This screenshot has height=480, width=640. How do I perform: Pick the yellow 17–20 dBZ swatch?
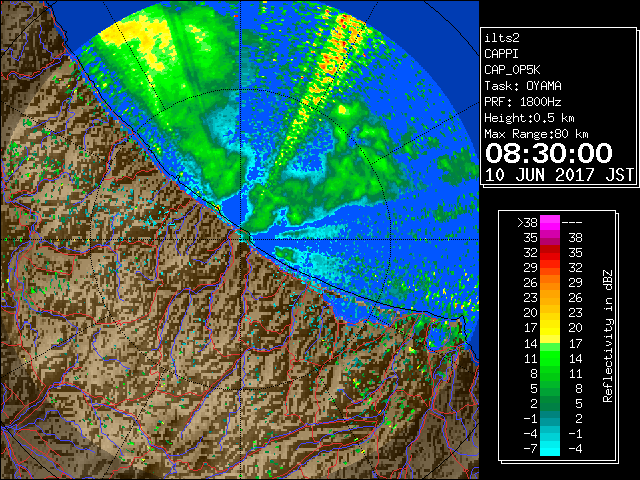click(550, 328)
